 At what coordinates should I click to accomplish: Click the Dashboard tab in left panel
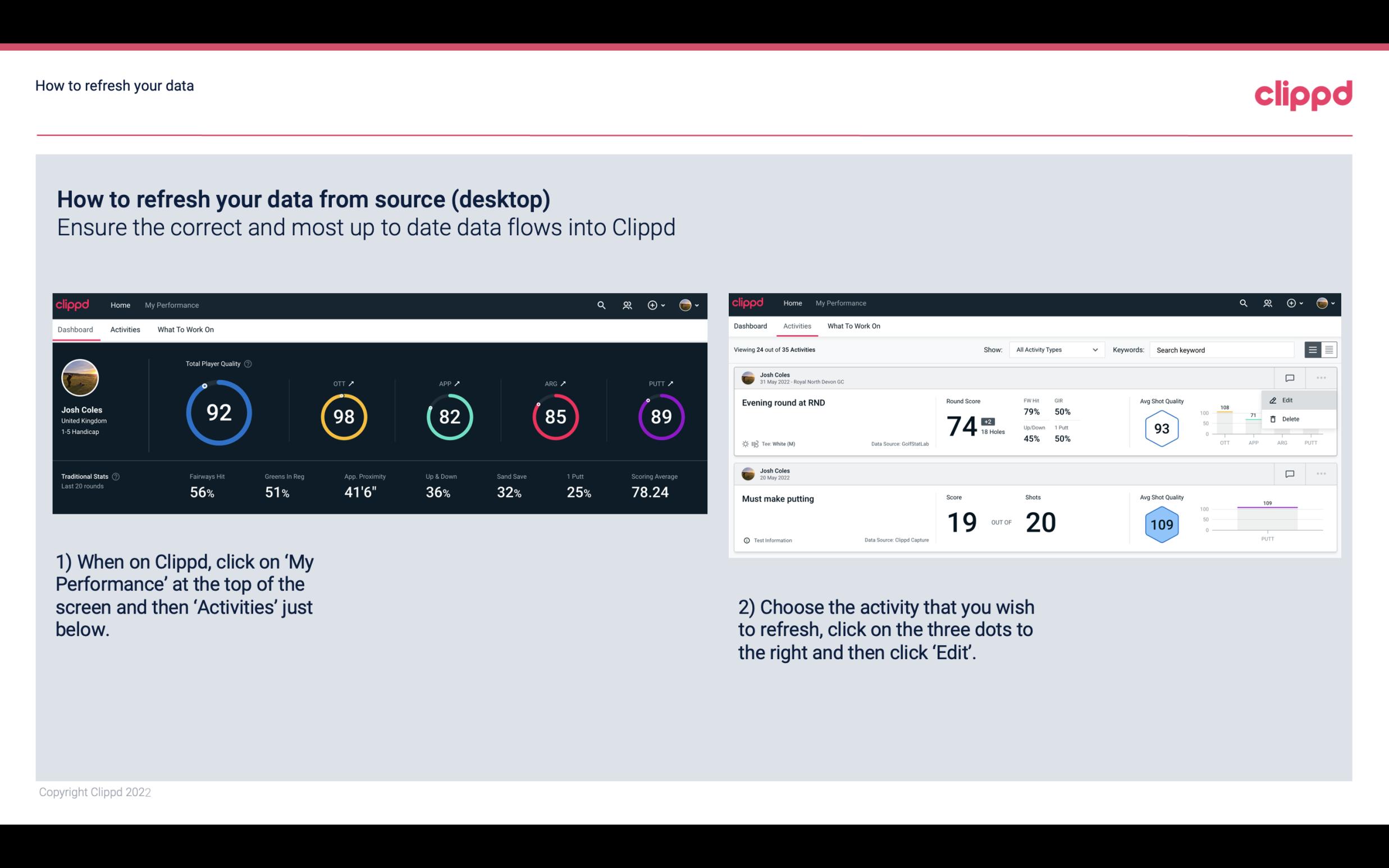(75, 330)
